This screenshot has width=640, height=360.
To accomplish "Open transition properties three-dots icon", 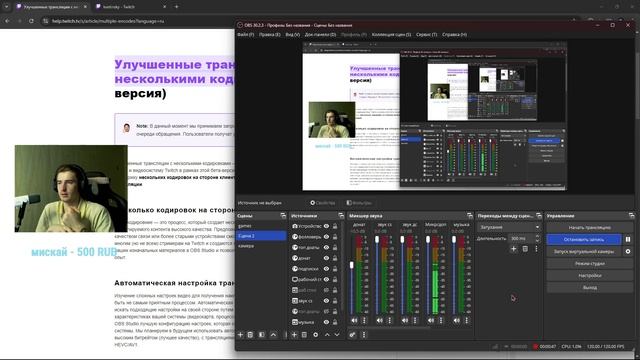I will tap(536, 249).
